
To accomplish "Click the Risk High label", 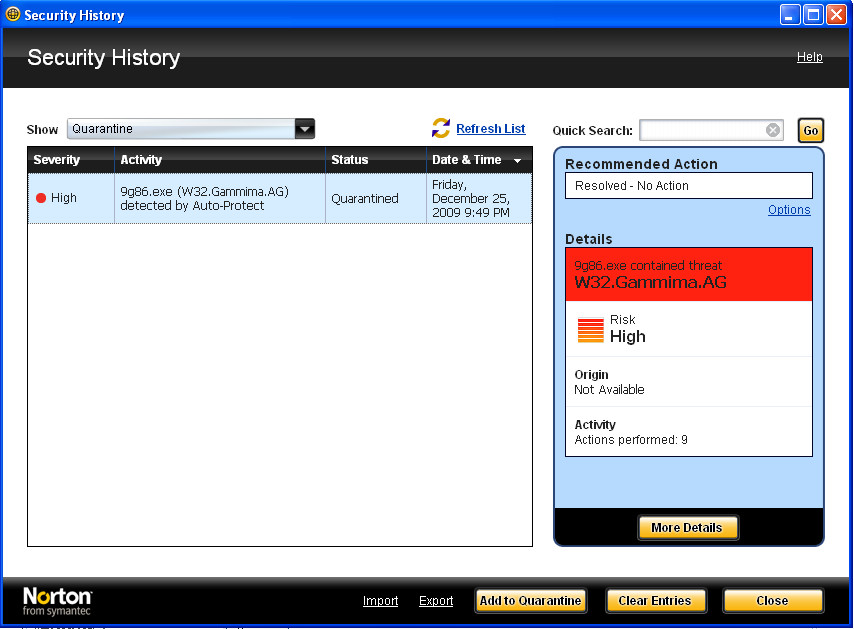I will pyautogui.click(x=627, y=329).
